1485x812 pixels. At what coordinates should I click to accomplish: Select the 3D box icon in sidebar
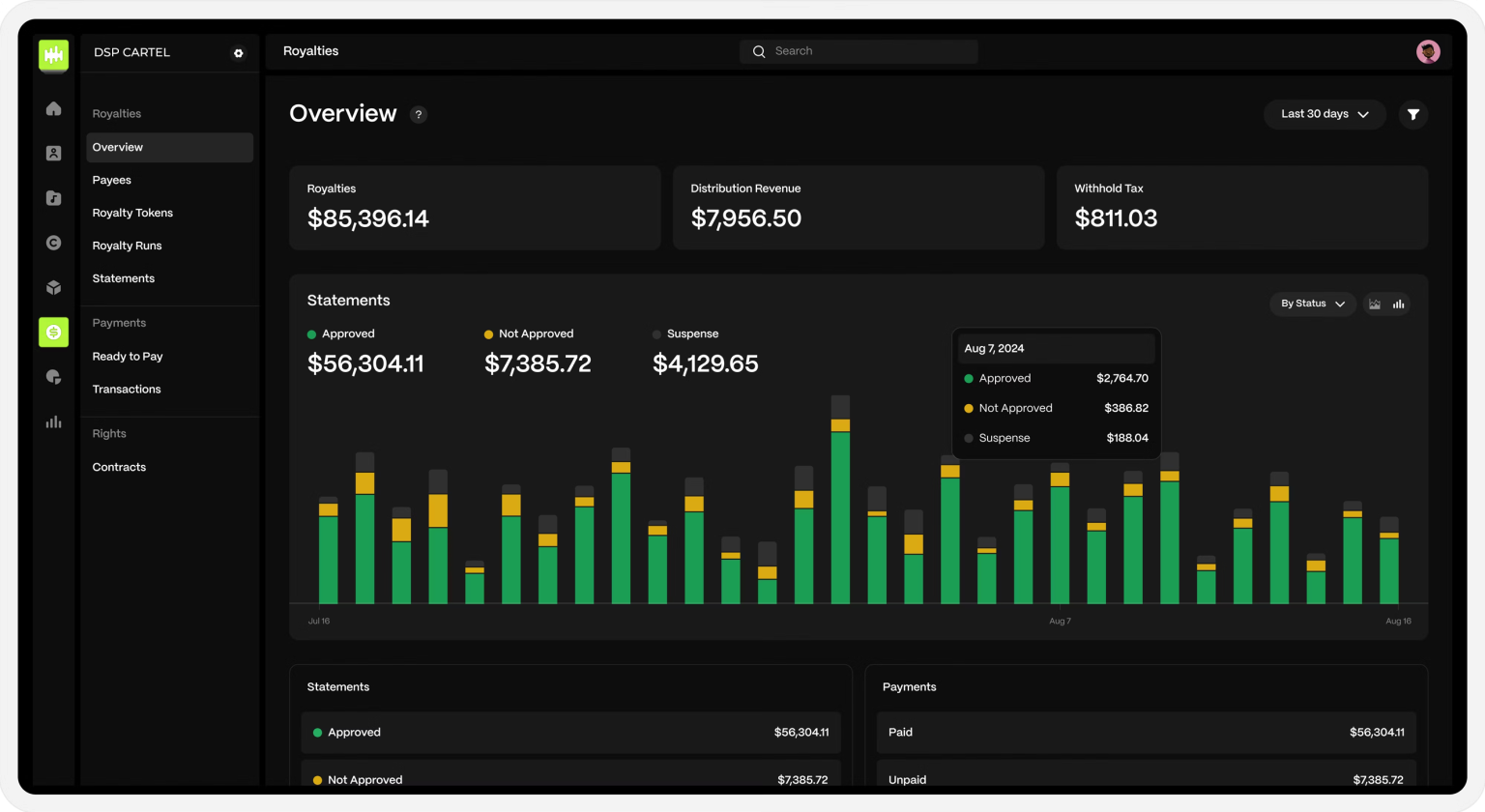[53, 287]
